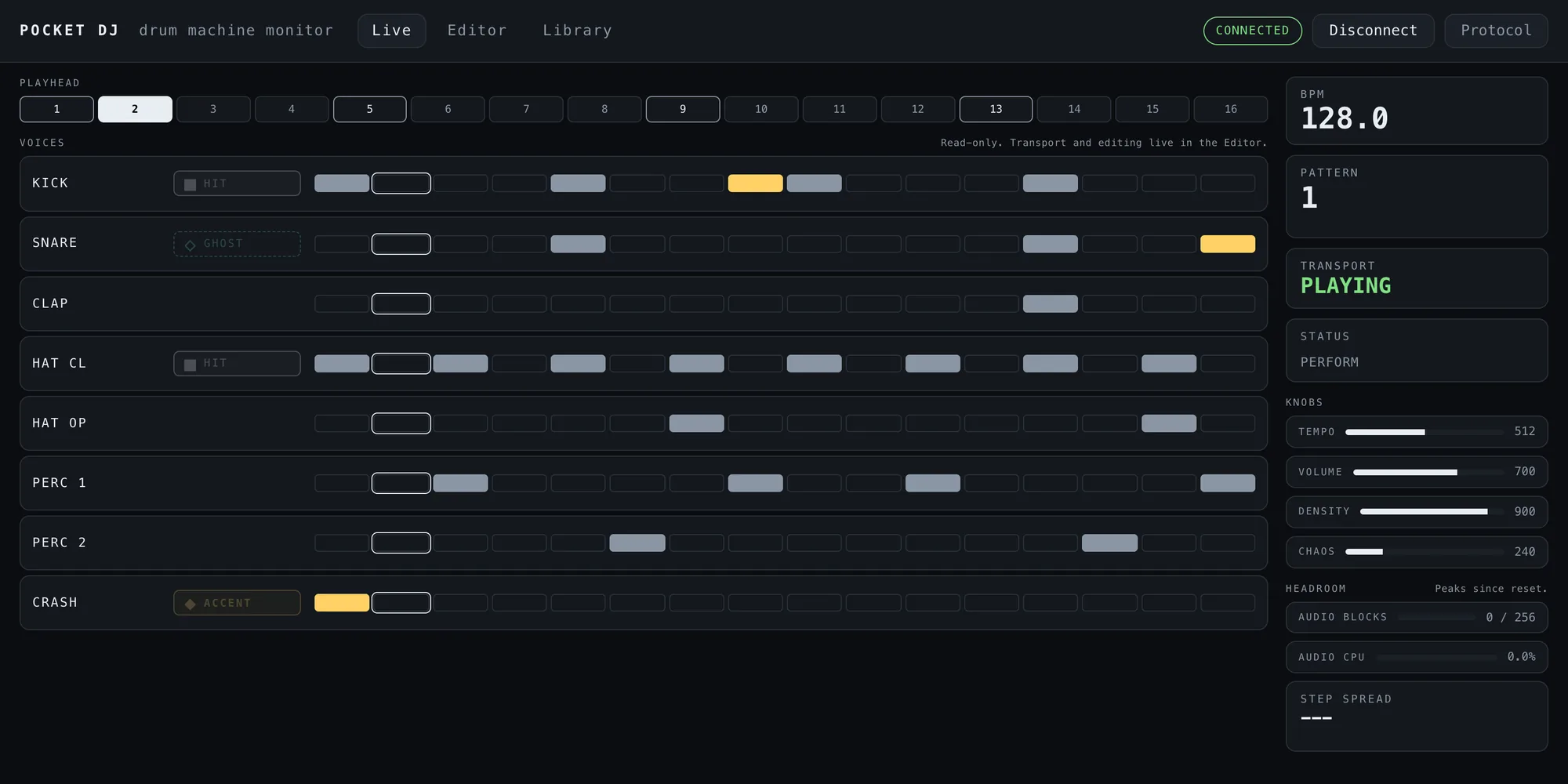1568x784 pixels.
Task: Click the PATTERN 1 card
Action: tap(1417, 197)
